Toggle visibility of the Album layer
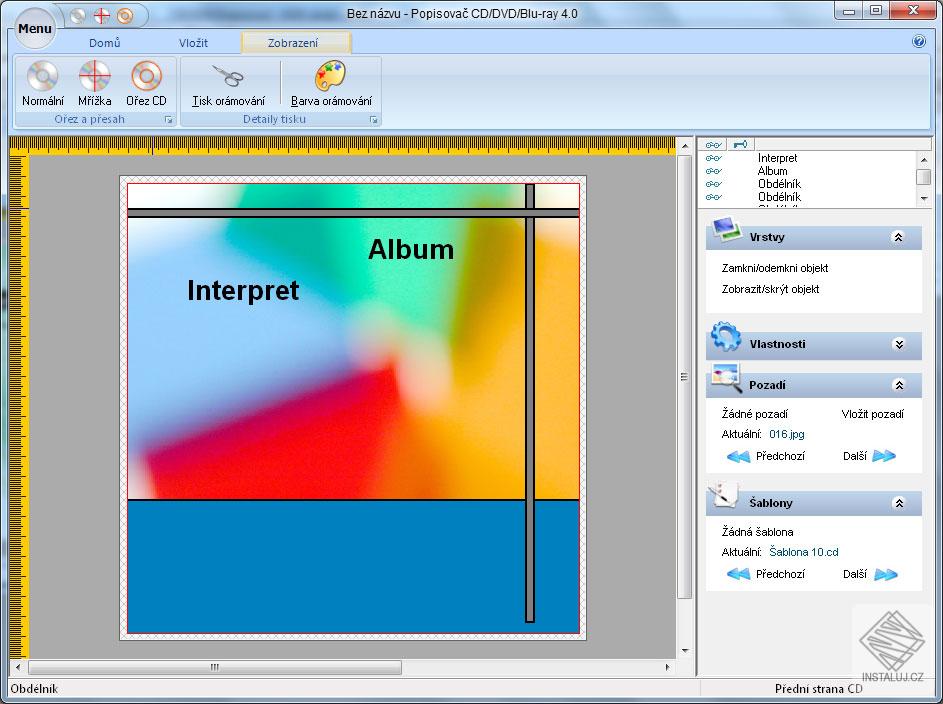Viewport: 943px width, 704px height. tap(714, 171)
